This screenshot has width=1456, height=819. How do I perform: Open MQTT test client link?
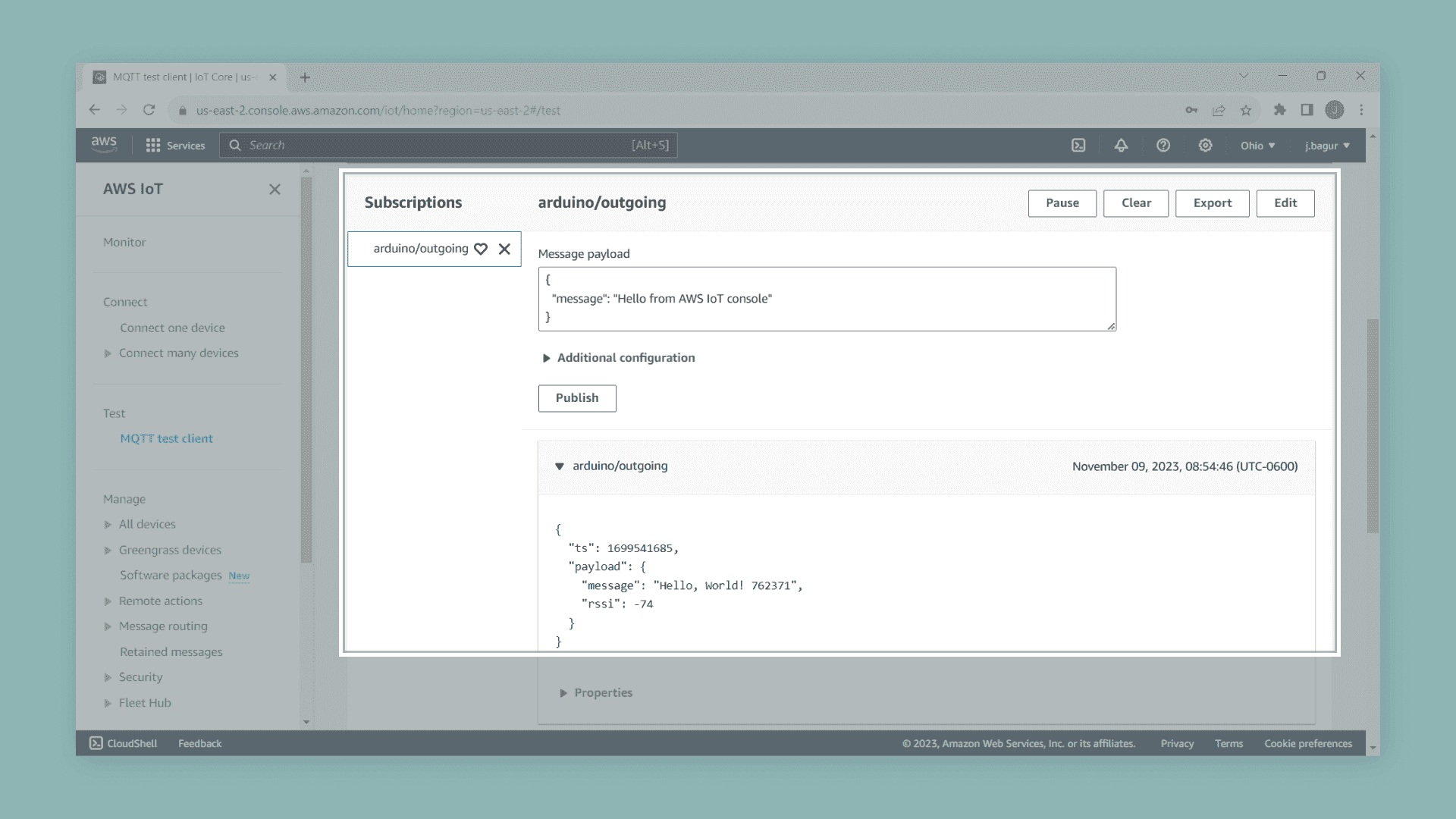point(166,438)
